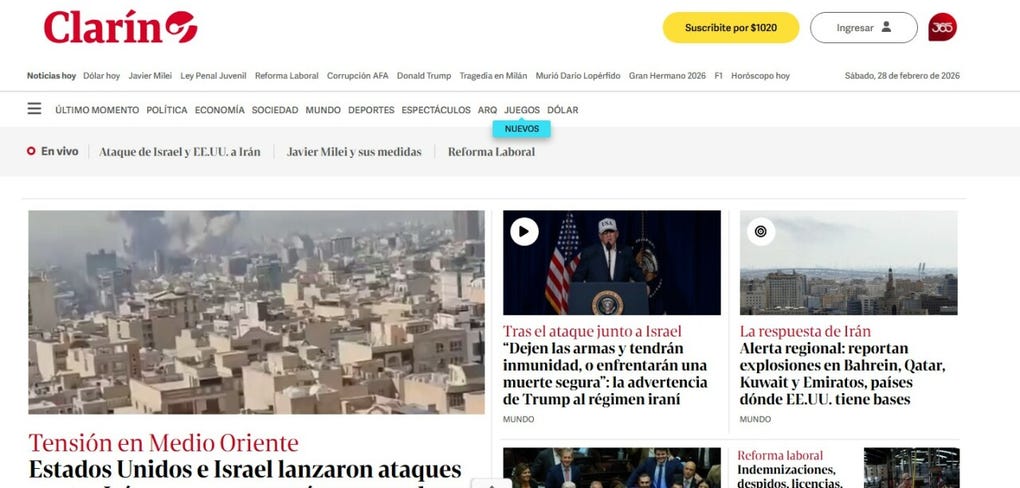Screen dimensions: 1020x488
Task: Open Alerta regional explosions article headline
Action: click(842, 374)
